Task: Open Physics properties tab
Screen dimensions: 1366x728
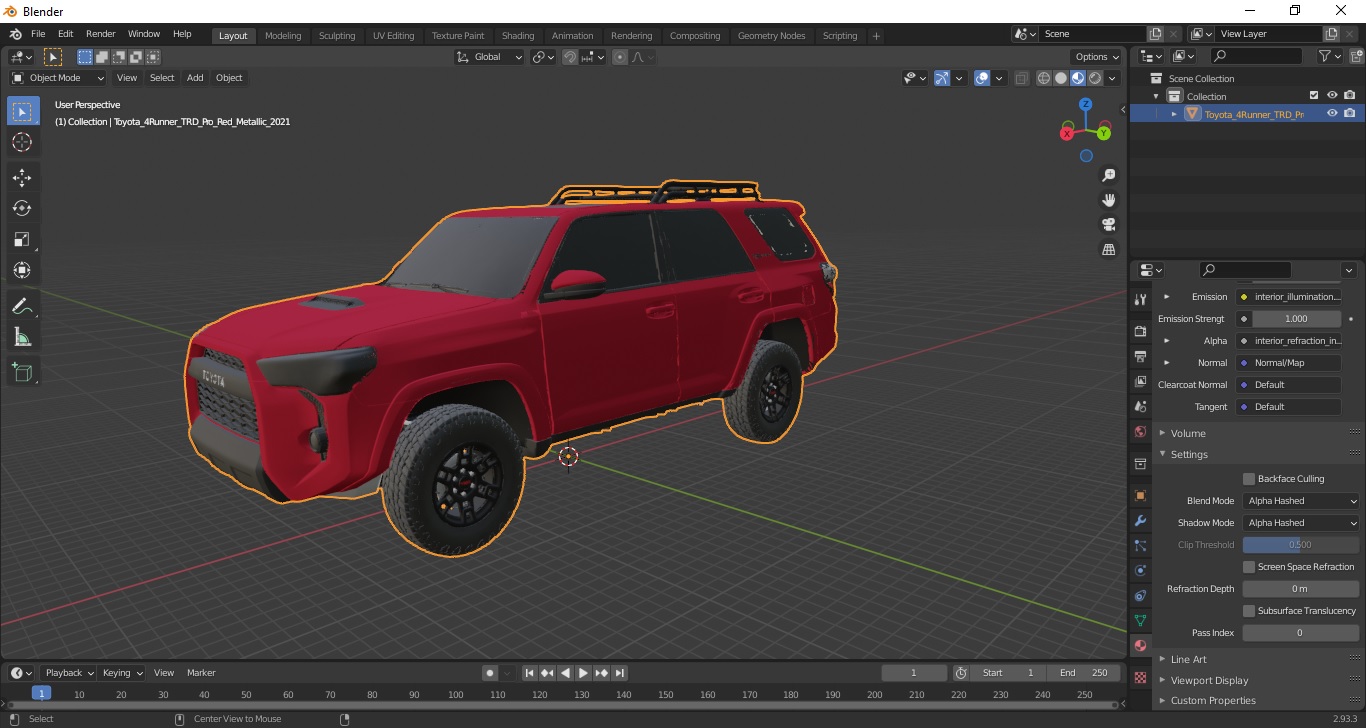Action: (1140, 570)
